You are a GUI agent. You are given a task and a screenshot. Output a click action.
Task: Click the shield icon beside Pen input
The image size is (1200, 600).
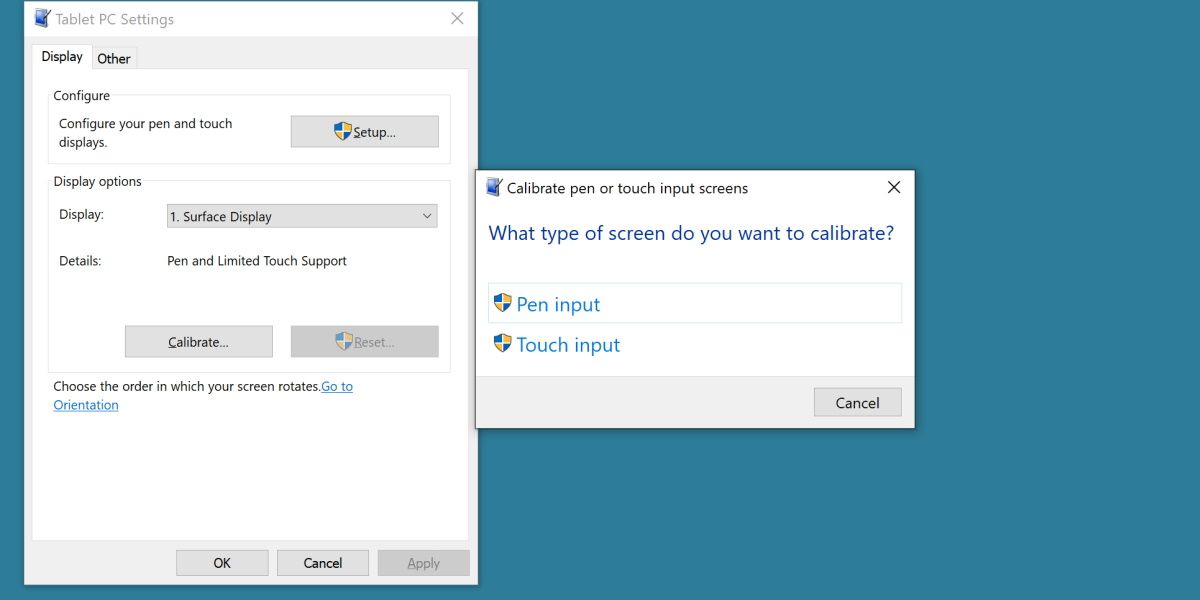(x=502, y=302)
